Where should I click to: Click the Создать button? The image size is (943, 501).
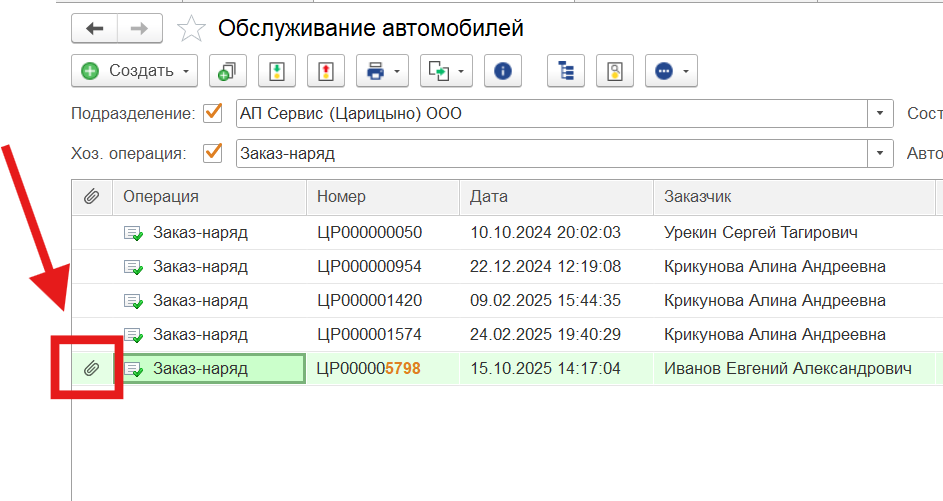click(x=134, y=71)
